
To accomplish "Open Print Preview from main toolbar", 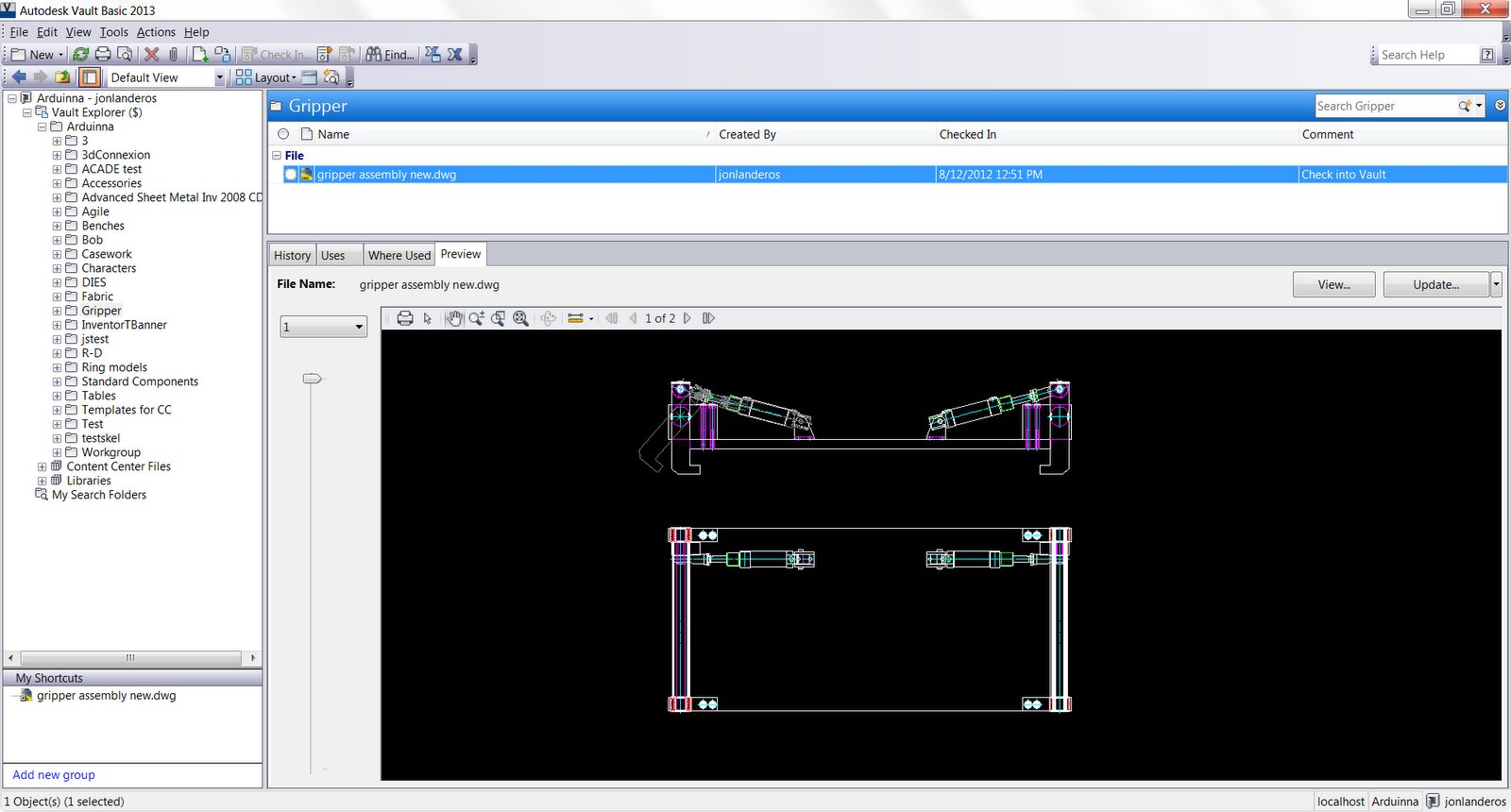I will pyautogui.click(x=124, y=55).
